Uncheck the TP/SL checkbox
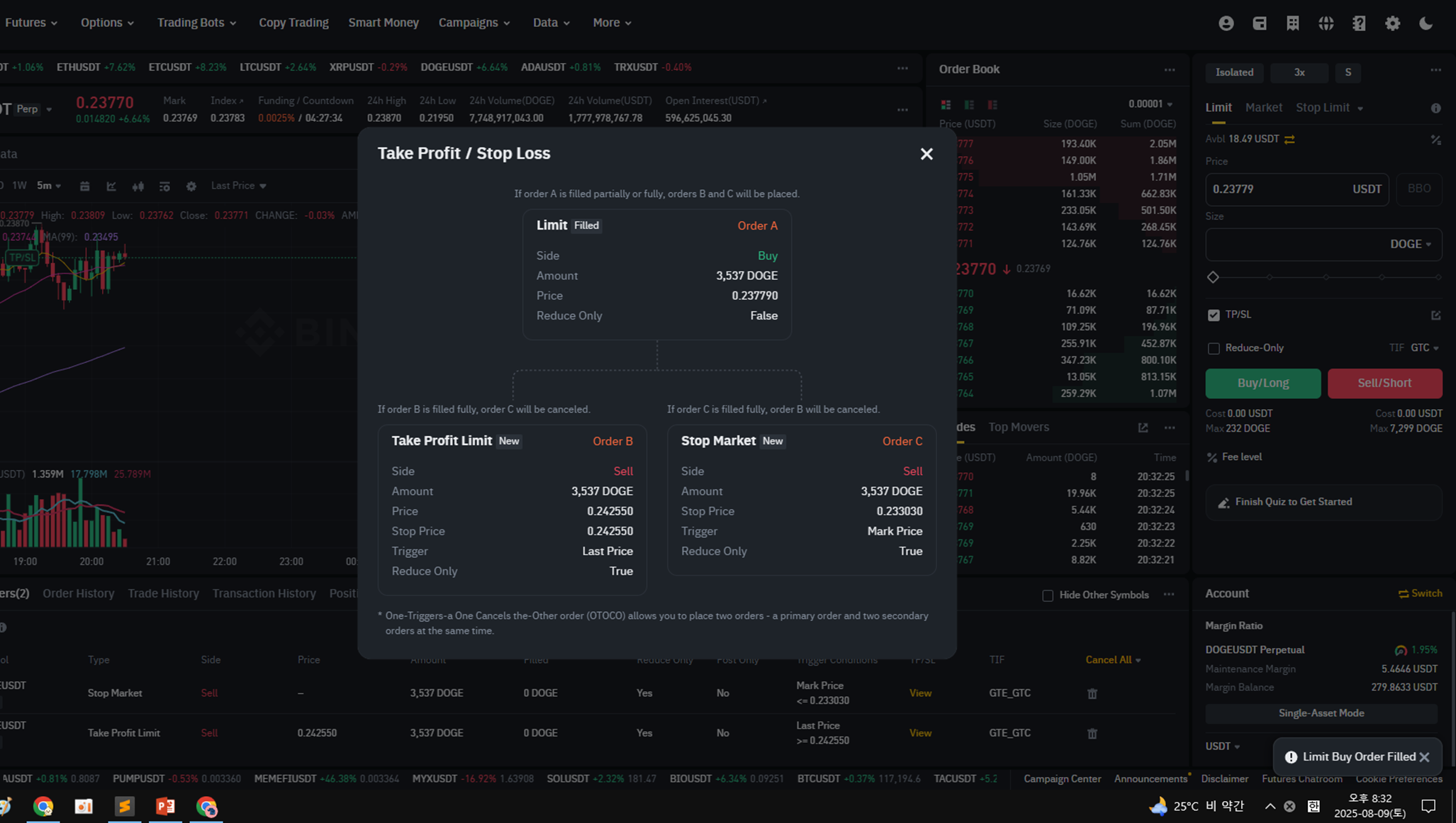This screenshot has height=823, width=1456. tap(1214, 315)
